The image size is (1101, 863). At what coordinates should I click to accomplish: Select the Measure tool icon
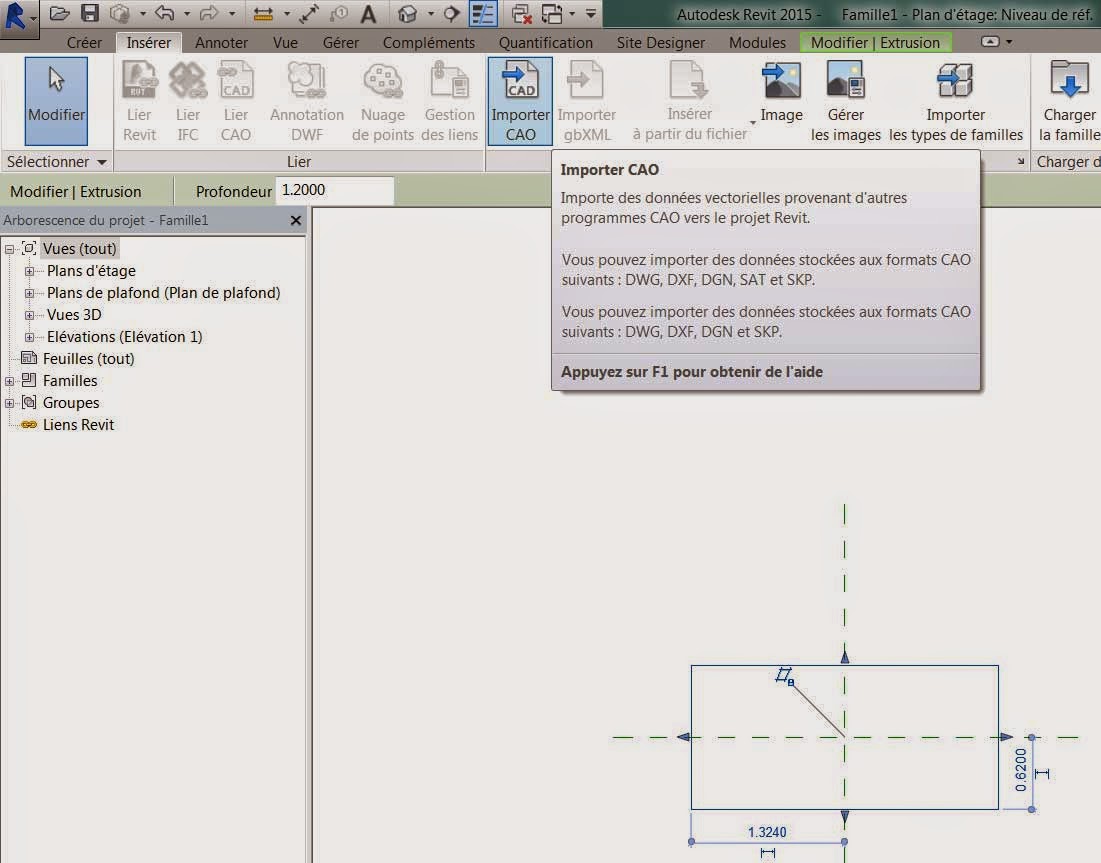click(263, 13)
